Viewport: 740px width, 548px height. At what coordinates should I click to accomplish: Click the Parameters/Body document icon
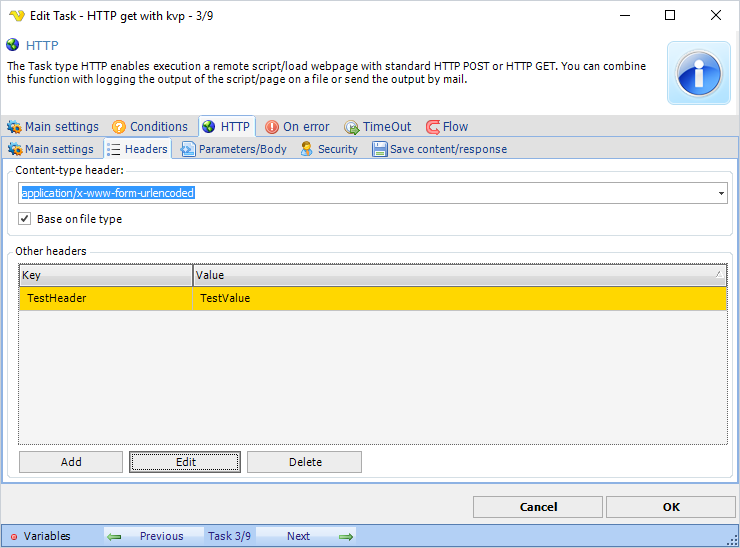[x=188, y=149]
